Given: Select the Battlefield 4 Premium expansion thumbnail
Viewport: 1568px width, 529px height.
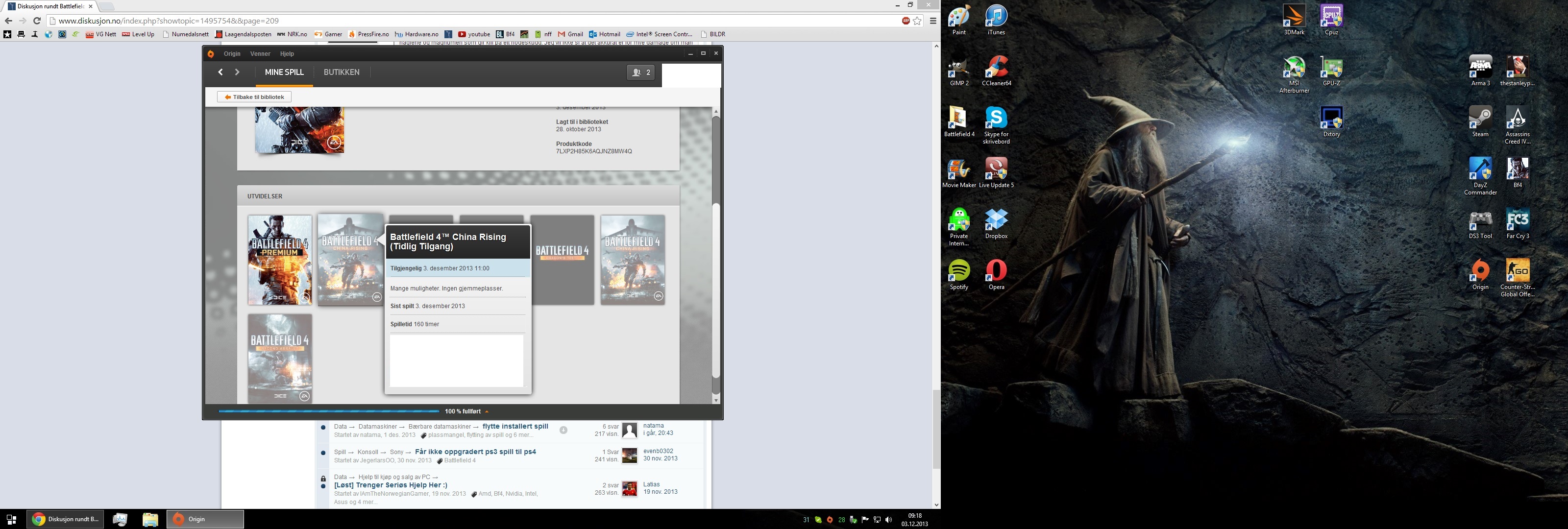Looking at the screenshot, I should [x=279, y=259].
